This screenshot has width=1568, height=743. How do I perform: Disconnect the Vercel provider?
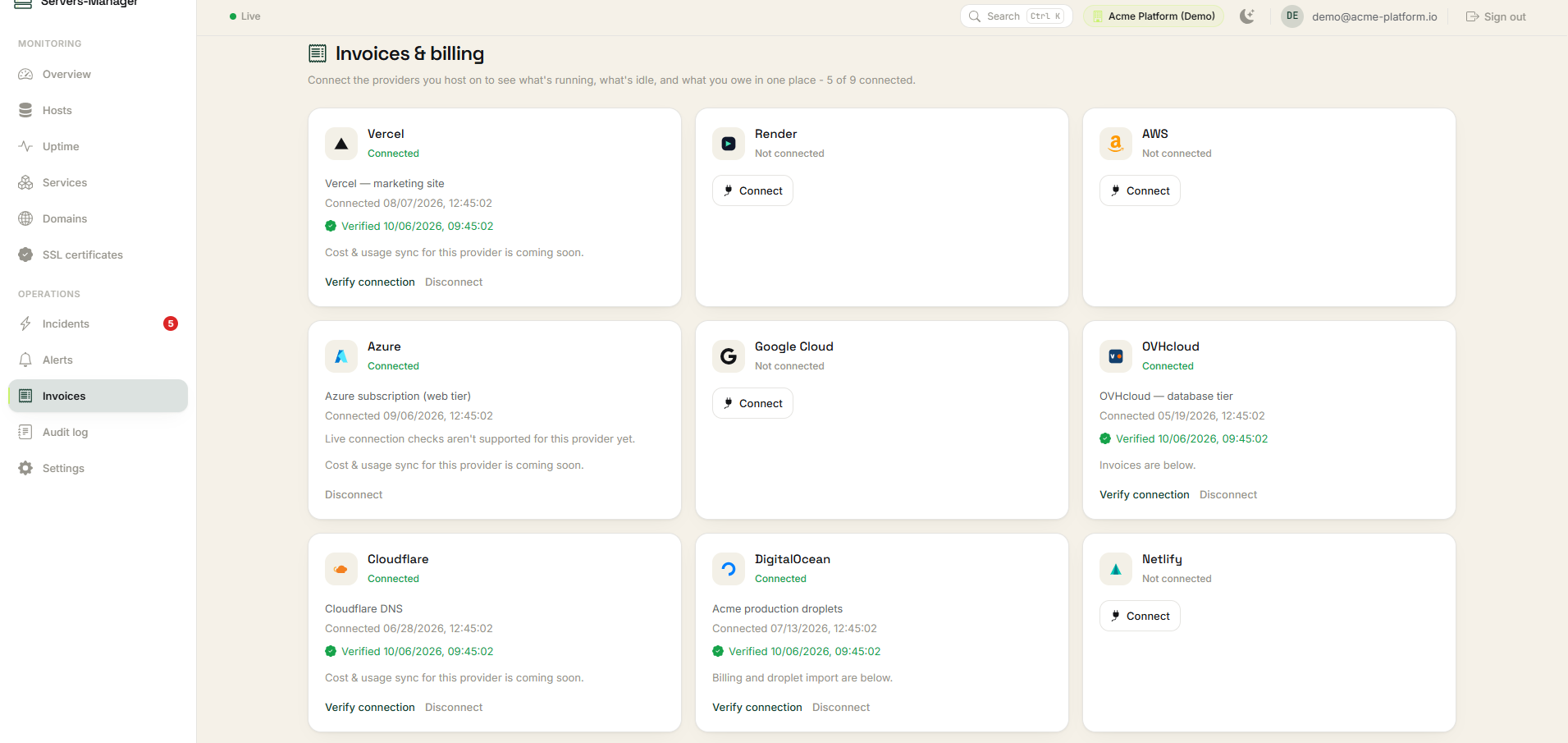coord(454,282)
